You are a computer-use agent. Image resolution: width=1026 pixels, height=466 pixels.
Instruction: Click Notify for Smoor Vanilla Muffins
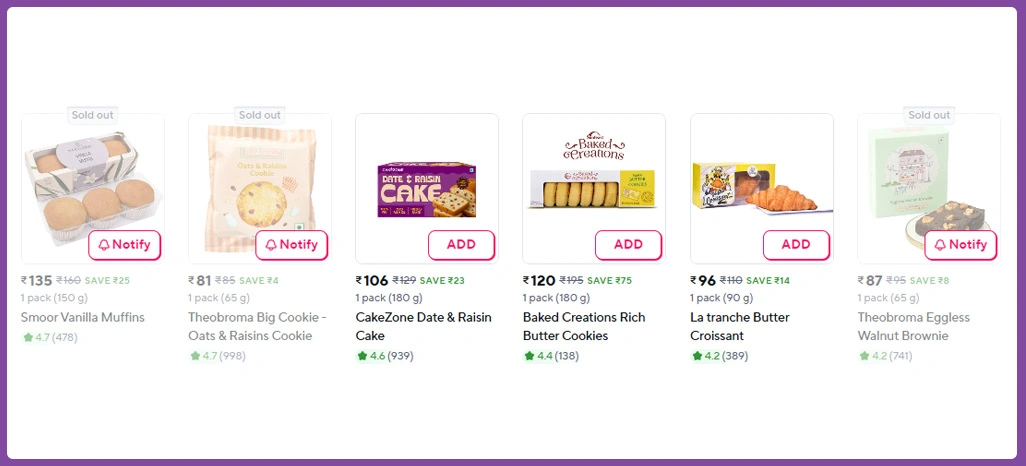(125, 245)
